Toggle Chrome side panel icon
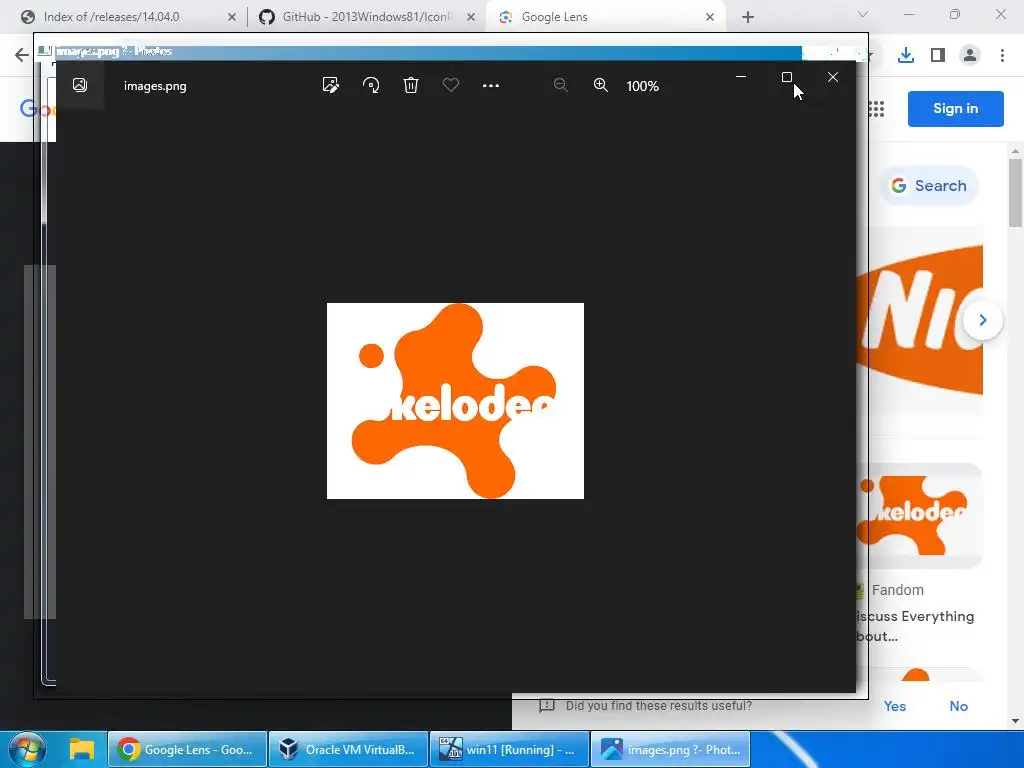Viewport: 1024px width, 768px height. tap(938, 56)
